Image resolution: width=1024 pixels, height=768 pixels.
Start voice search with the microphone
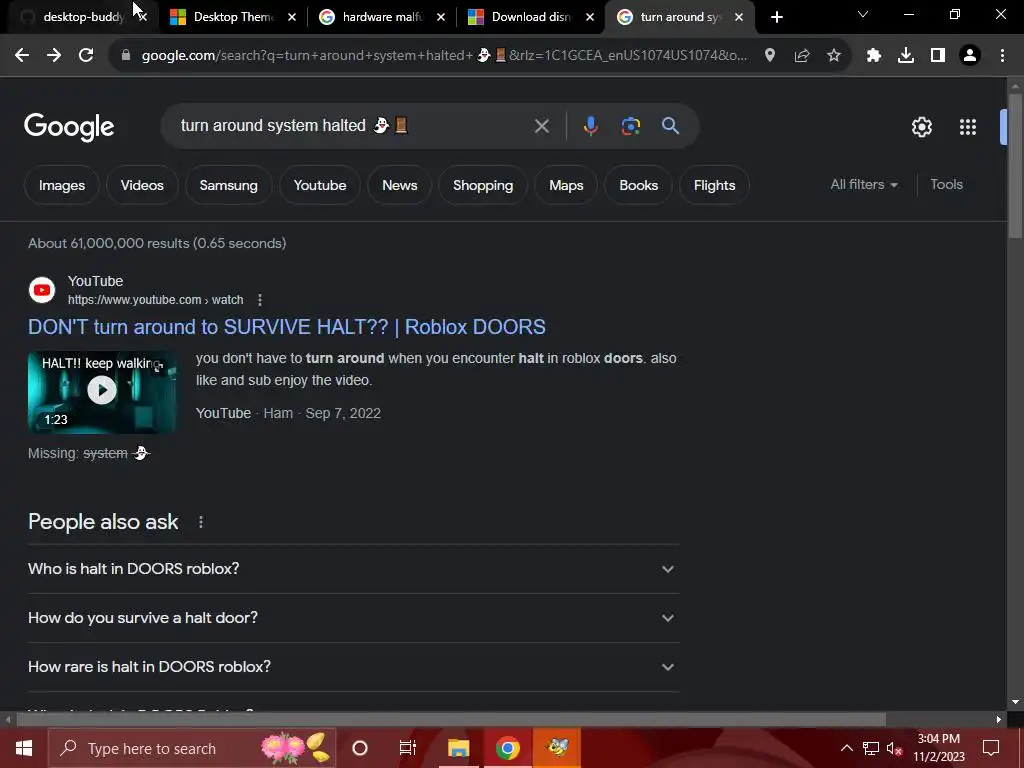(590, 126)
